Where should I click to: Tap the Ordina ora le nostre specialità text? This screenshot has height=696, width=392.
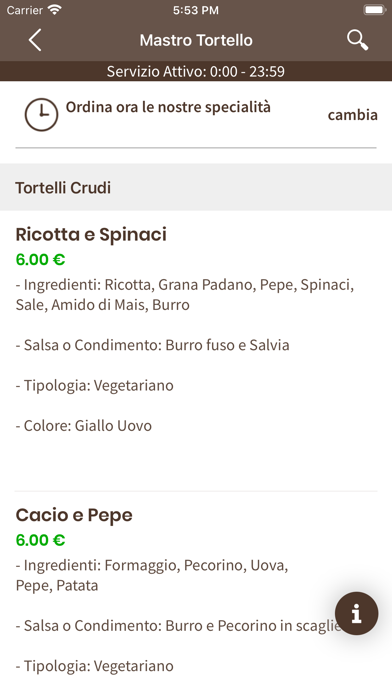(x=168, y=107)
